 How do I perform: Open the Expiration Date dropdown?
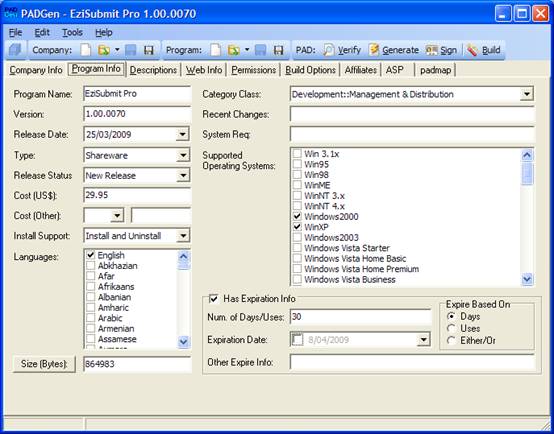pyautogui.click(x=423, y=340)
